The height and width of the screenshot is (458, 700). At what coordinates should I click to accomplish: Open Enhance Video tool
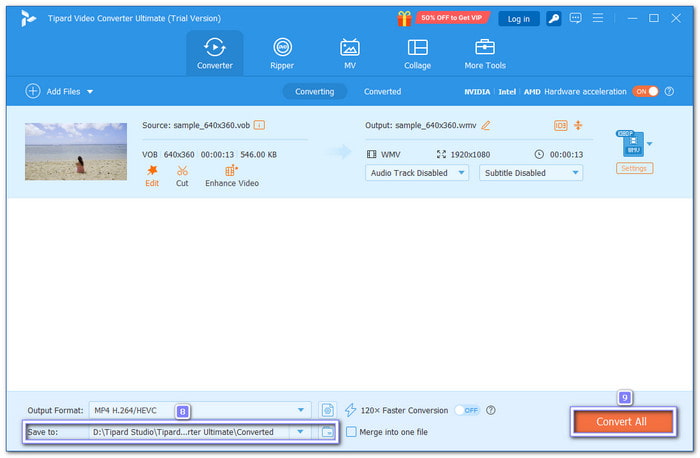pos(232,176)
